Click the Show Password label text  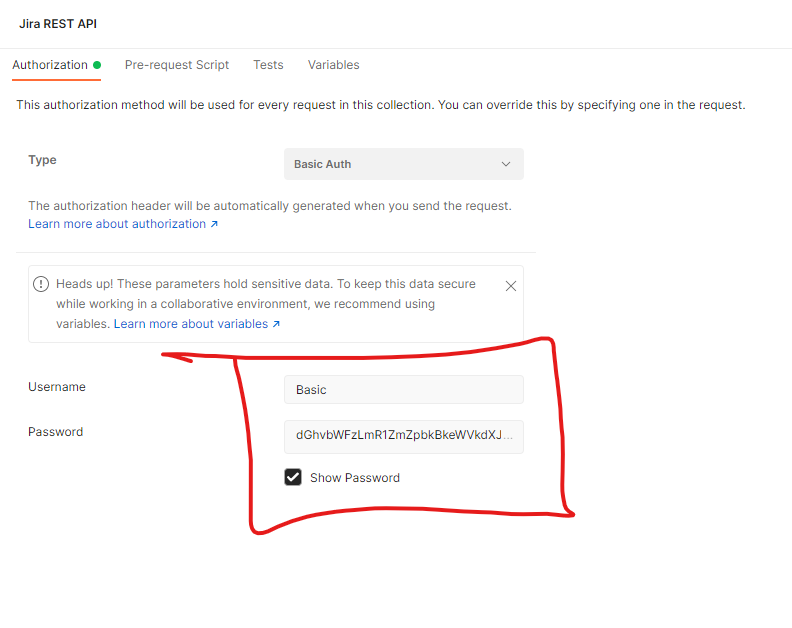[355, 477]
